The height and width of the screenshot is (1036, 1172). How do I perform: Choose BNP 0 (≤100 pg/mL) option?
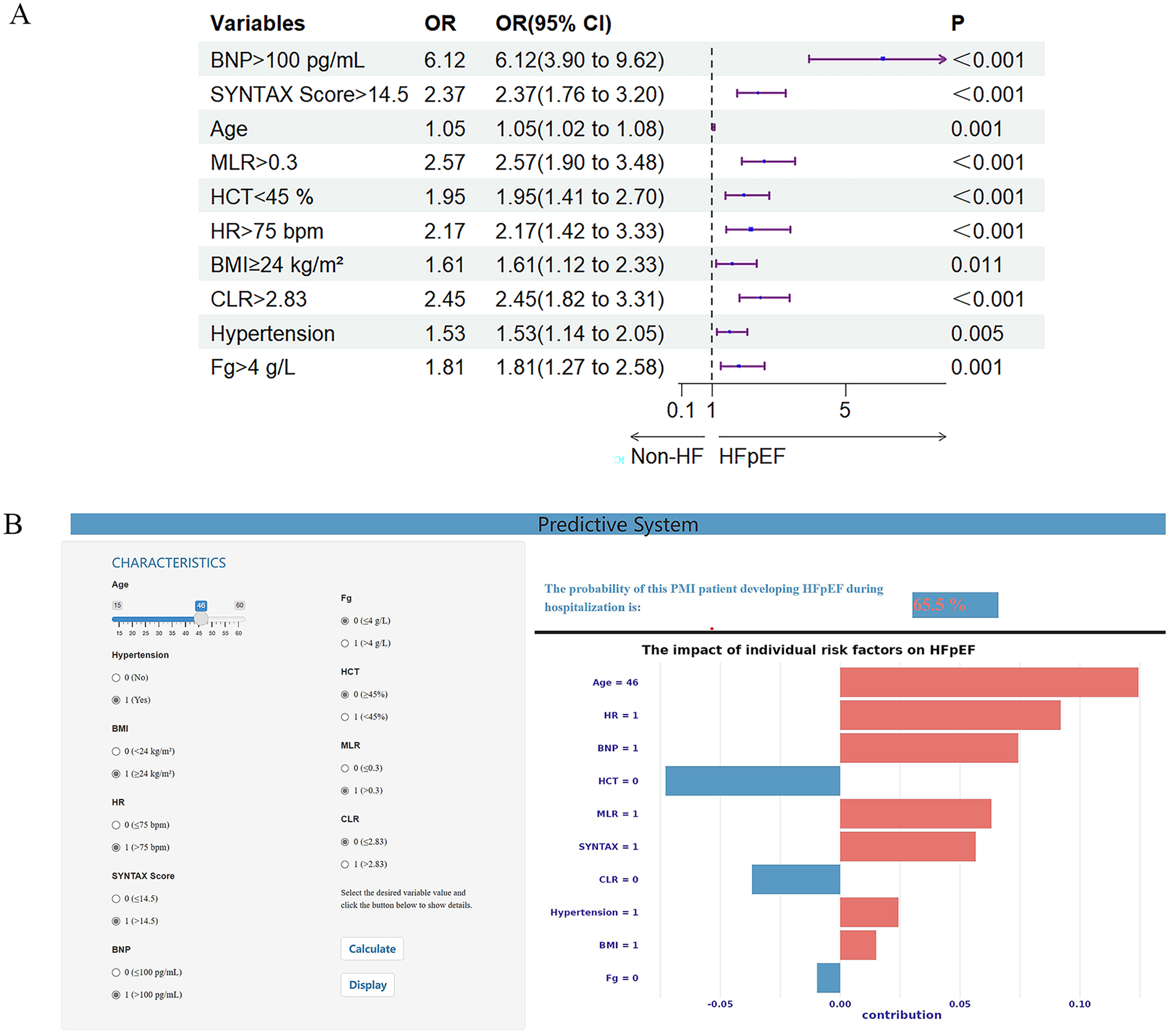116,972
